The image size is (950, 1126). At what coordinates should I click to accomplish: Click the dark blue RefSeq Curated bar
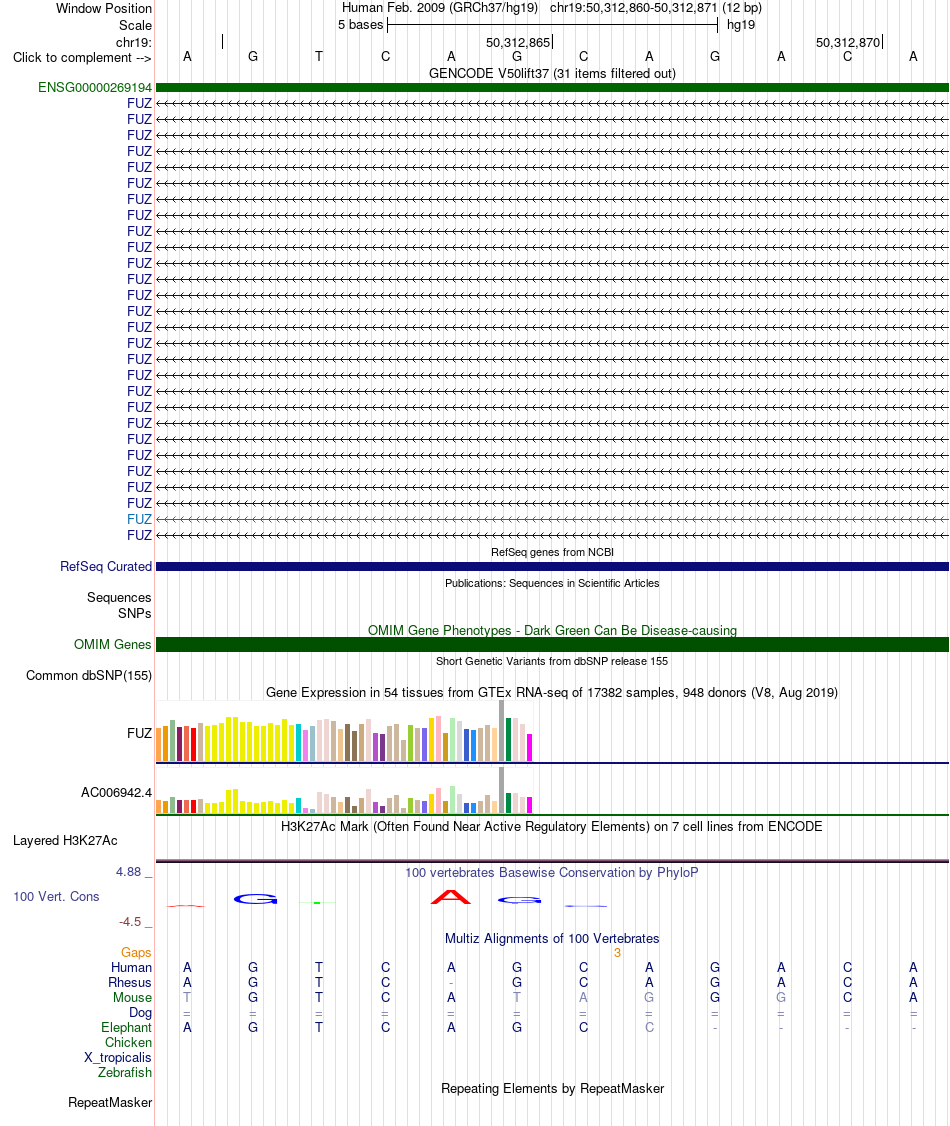(x=552, y=567)
